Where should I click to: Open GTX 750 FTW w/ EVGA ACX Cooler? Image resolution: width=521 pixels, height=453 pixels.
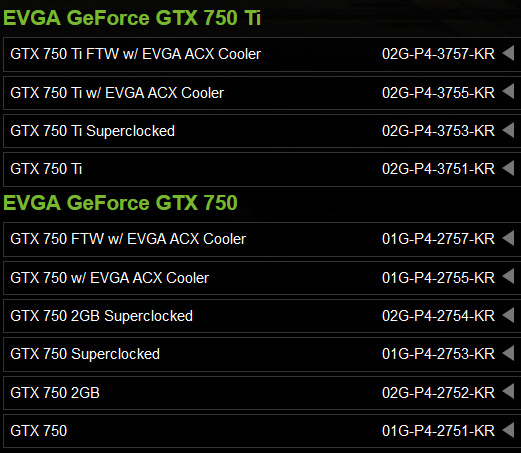128,239
